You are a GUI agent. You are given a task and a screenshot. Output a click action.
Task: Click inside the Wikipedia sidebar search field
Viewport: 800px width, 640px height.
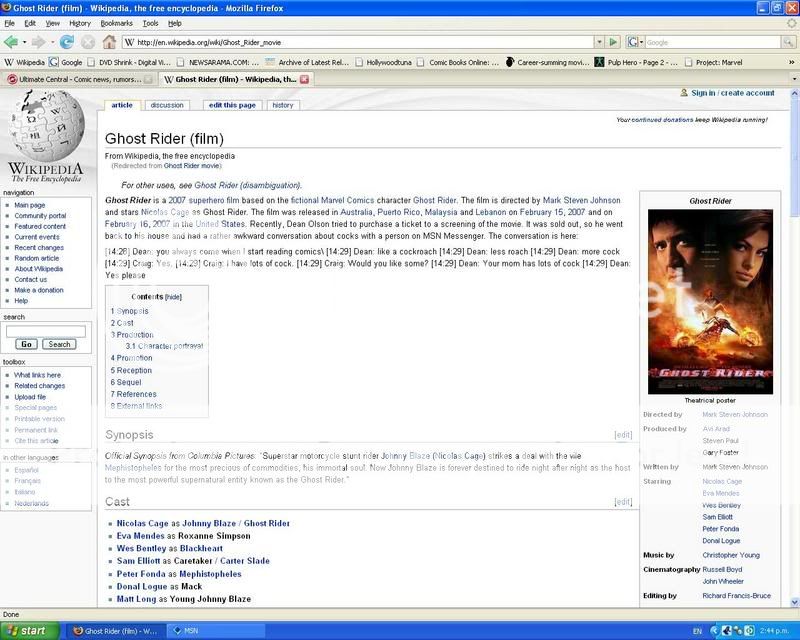tap(46, 332)
